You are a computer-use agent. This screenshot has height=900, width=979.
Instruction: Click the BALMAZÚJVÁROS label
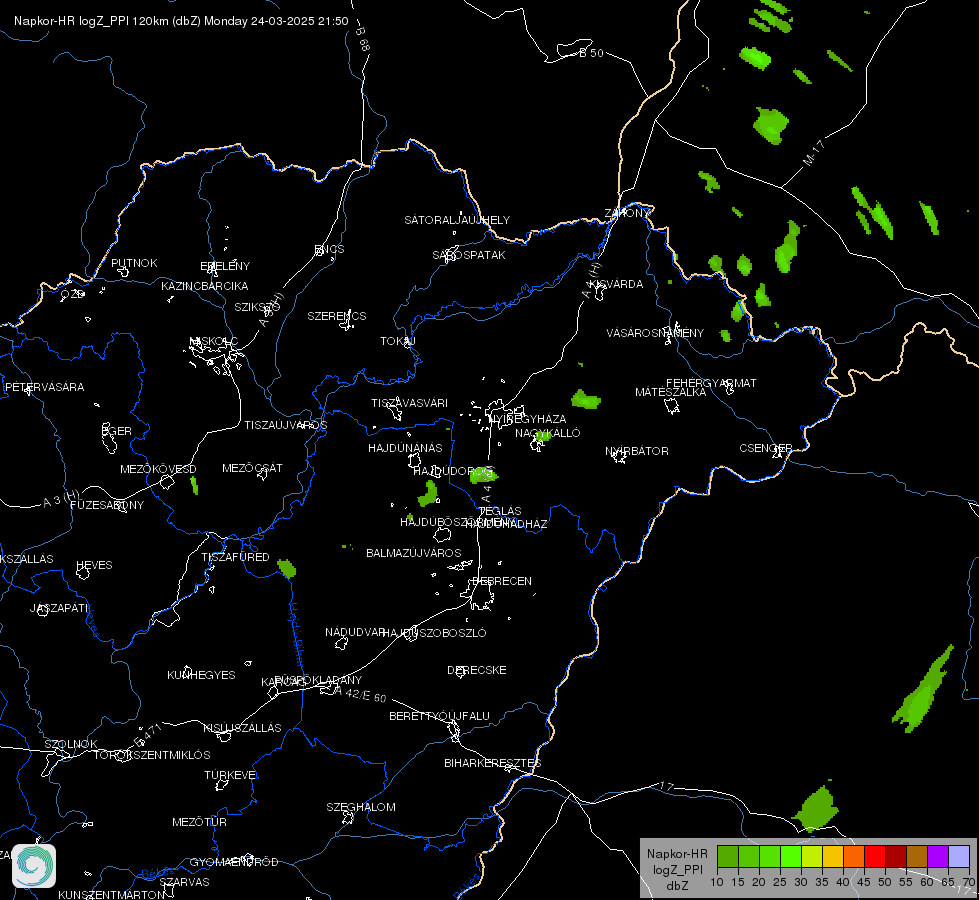(x=414, y=553)
